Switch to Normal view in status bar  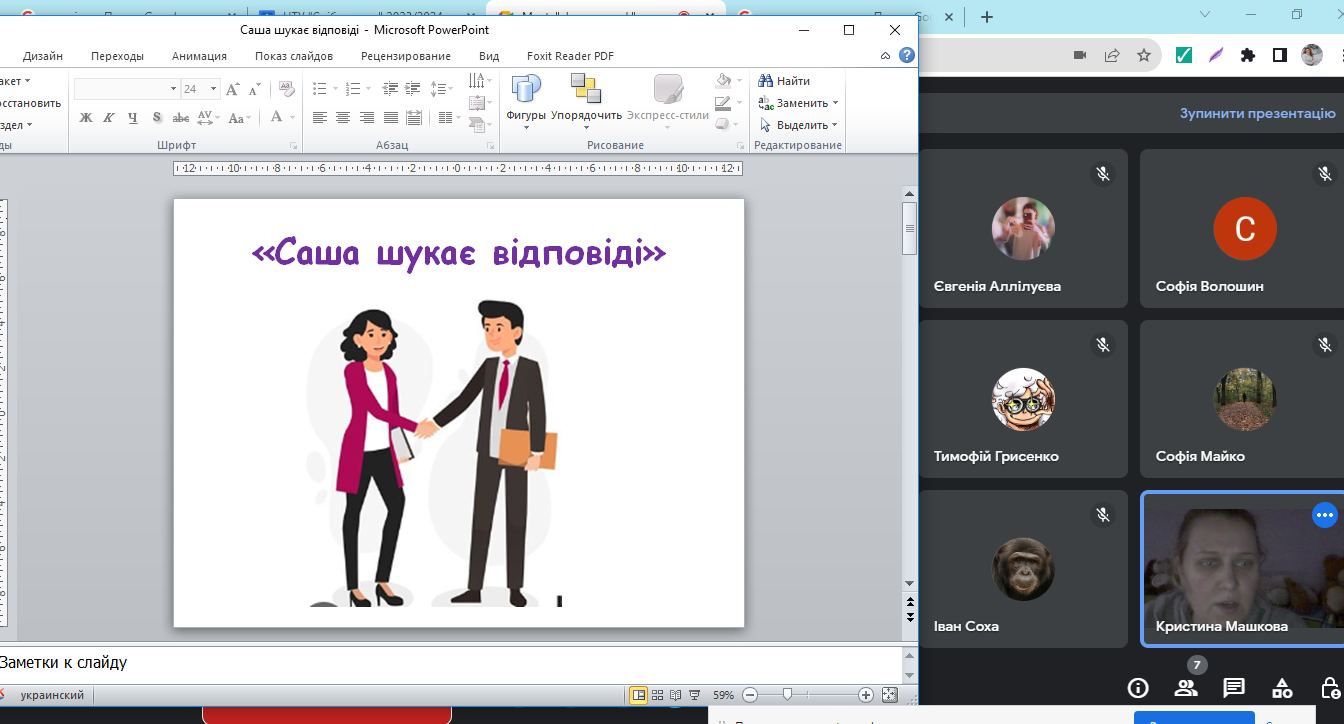click(638, 695)
